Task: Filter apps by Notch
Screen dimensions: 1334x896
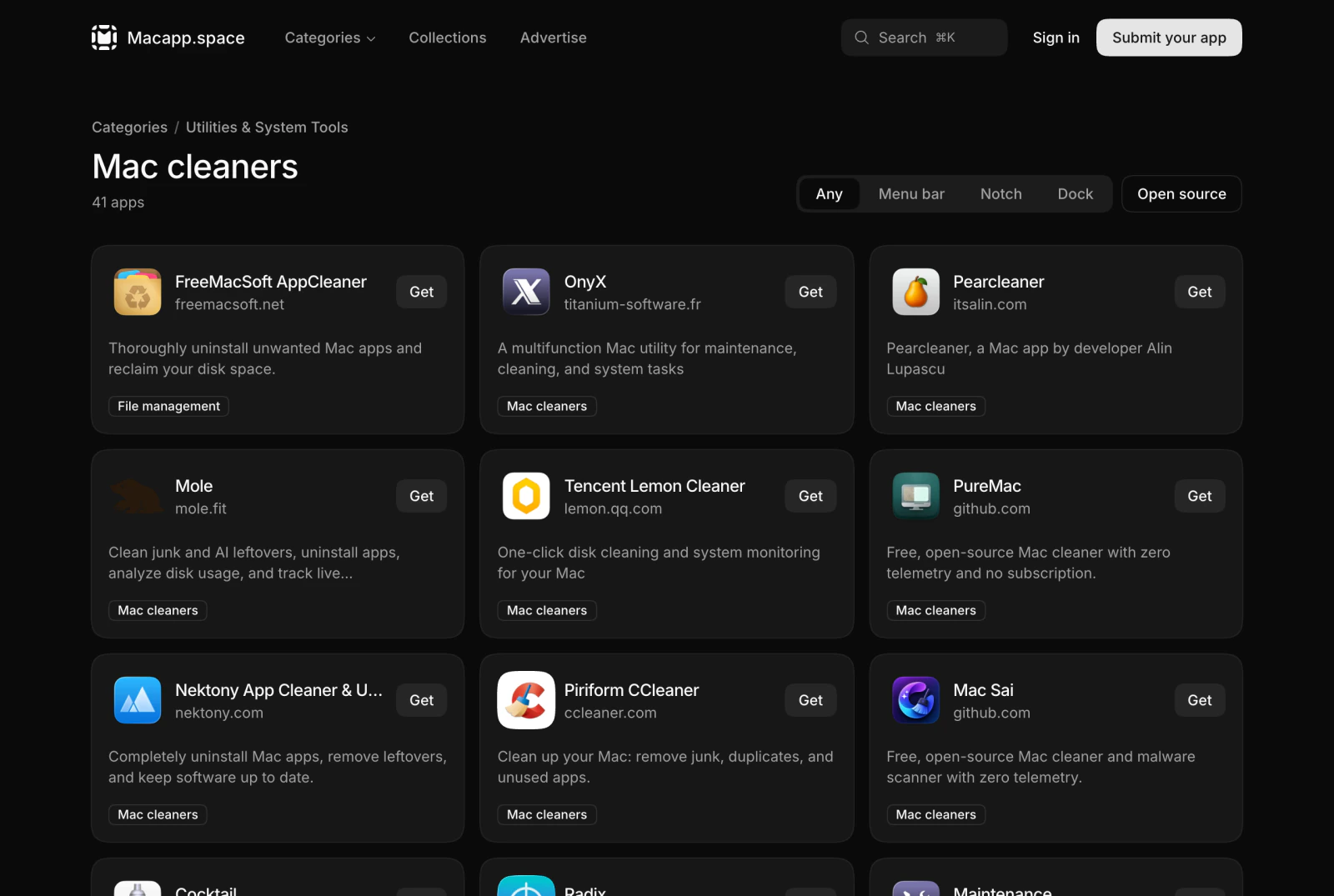Action: (1000, 194)
